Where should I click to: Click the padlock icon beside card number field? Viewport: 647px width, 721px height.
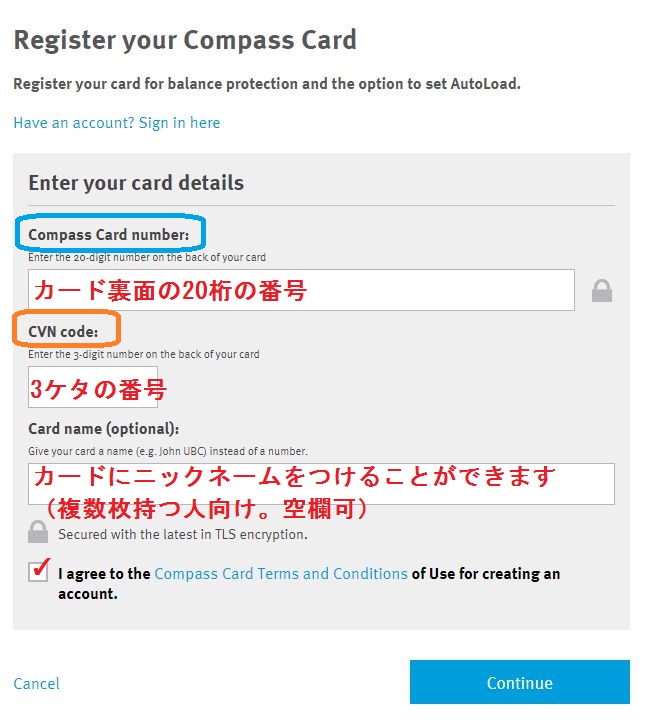[x=601, y=291]
